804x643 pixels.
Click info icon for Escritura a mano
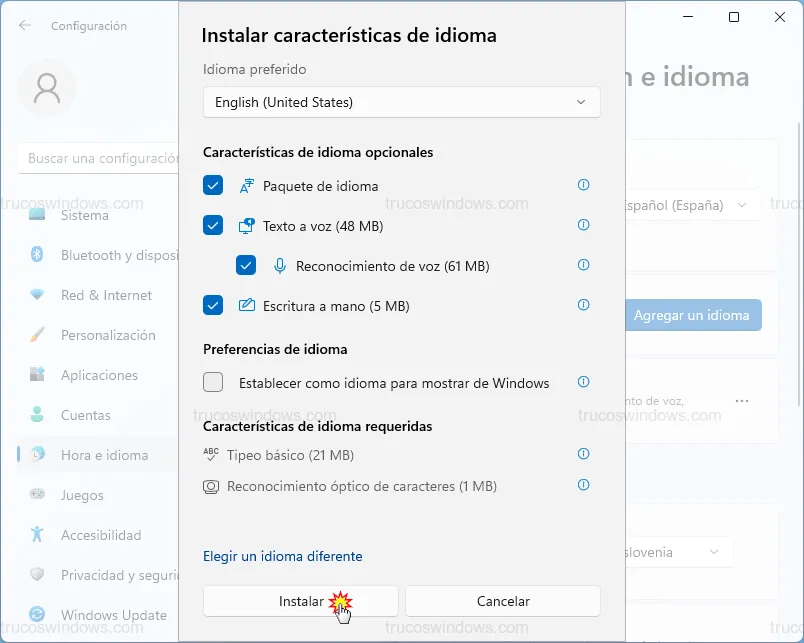[x=584, y=305]
